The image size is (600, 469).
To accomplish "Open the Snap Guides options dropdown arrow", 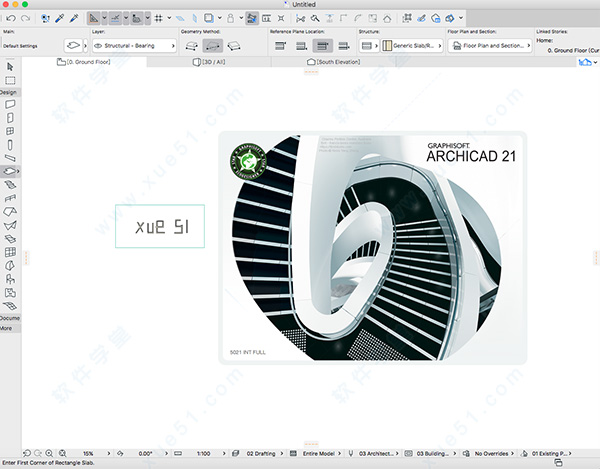I will coord(126,18).
